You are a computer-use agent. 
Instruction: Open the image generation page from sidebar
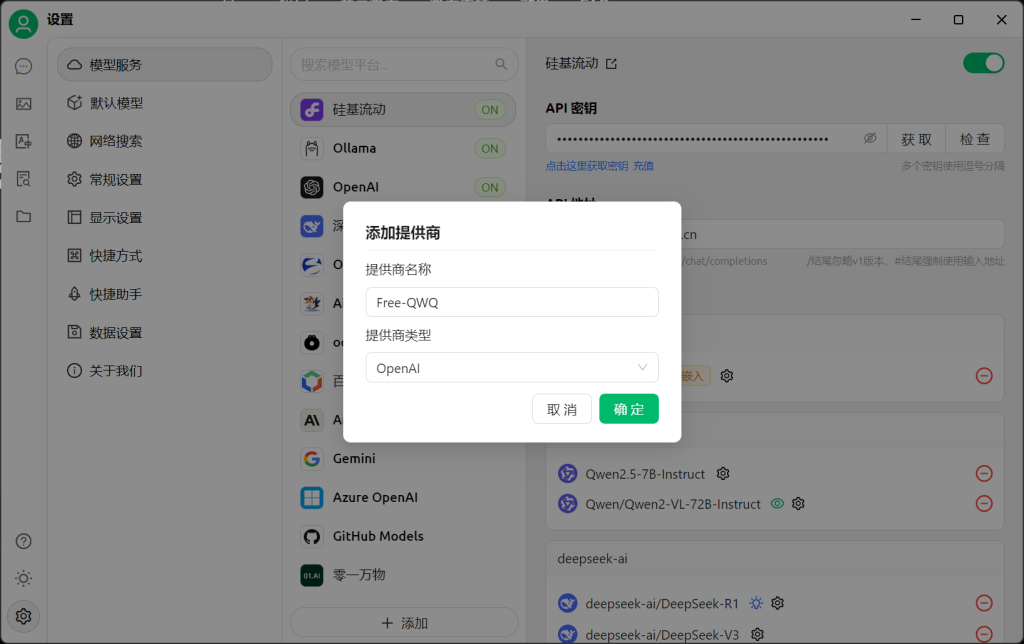tap(24, 104)
